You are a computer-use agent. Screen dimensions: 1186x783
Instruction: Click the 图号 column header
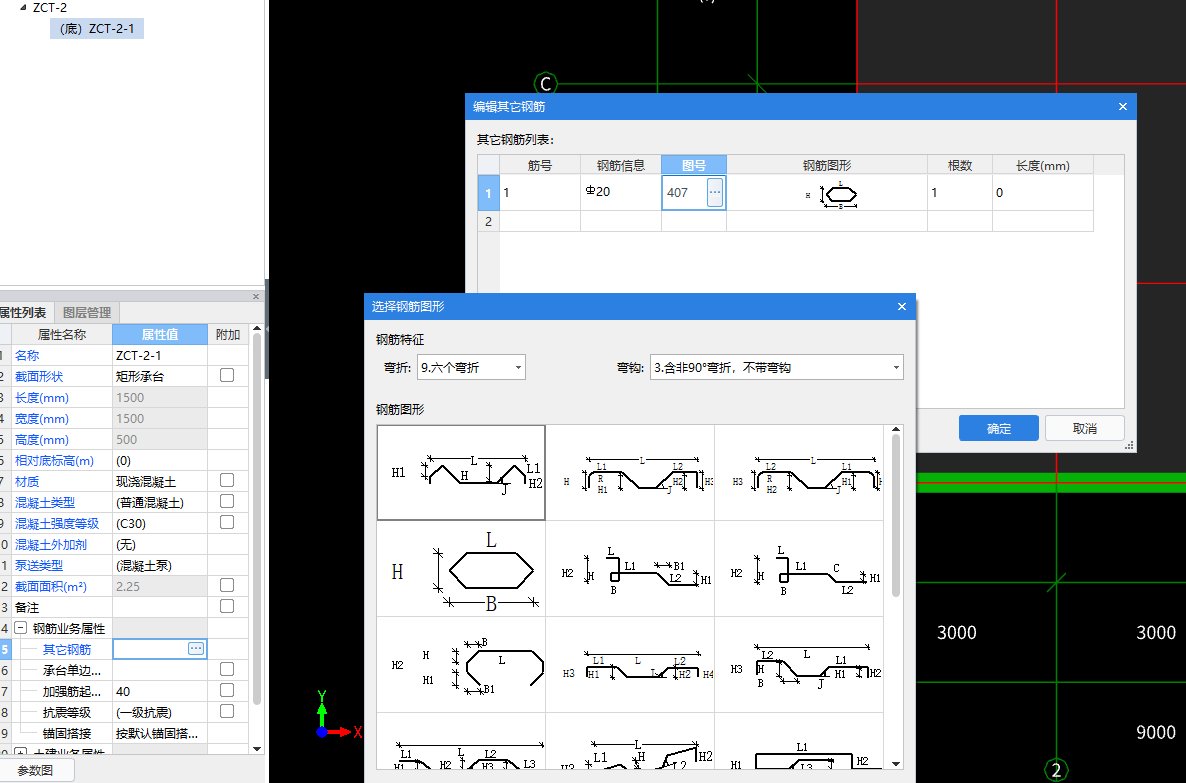pyautogui.click(x=694, y=165)
